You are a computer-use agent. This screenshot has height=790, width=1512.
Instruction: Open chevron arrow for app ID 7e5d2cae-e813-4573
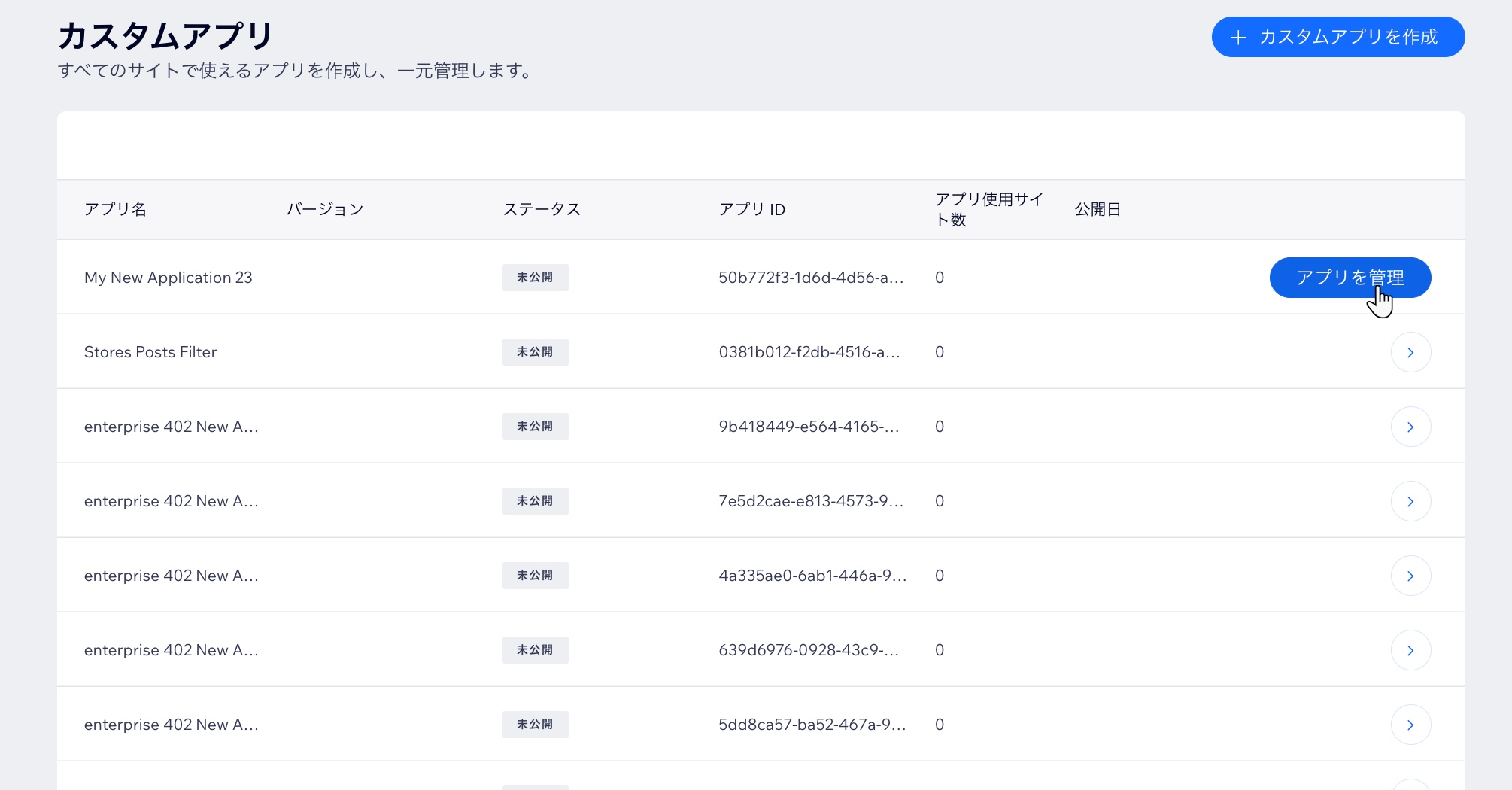(1410, 501)
